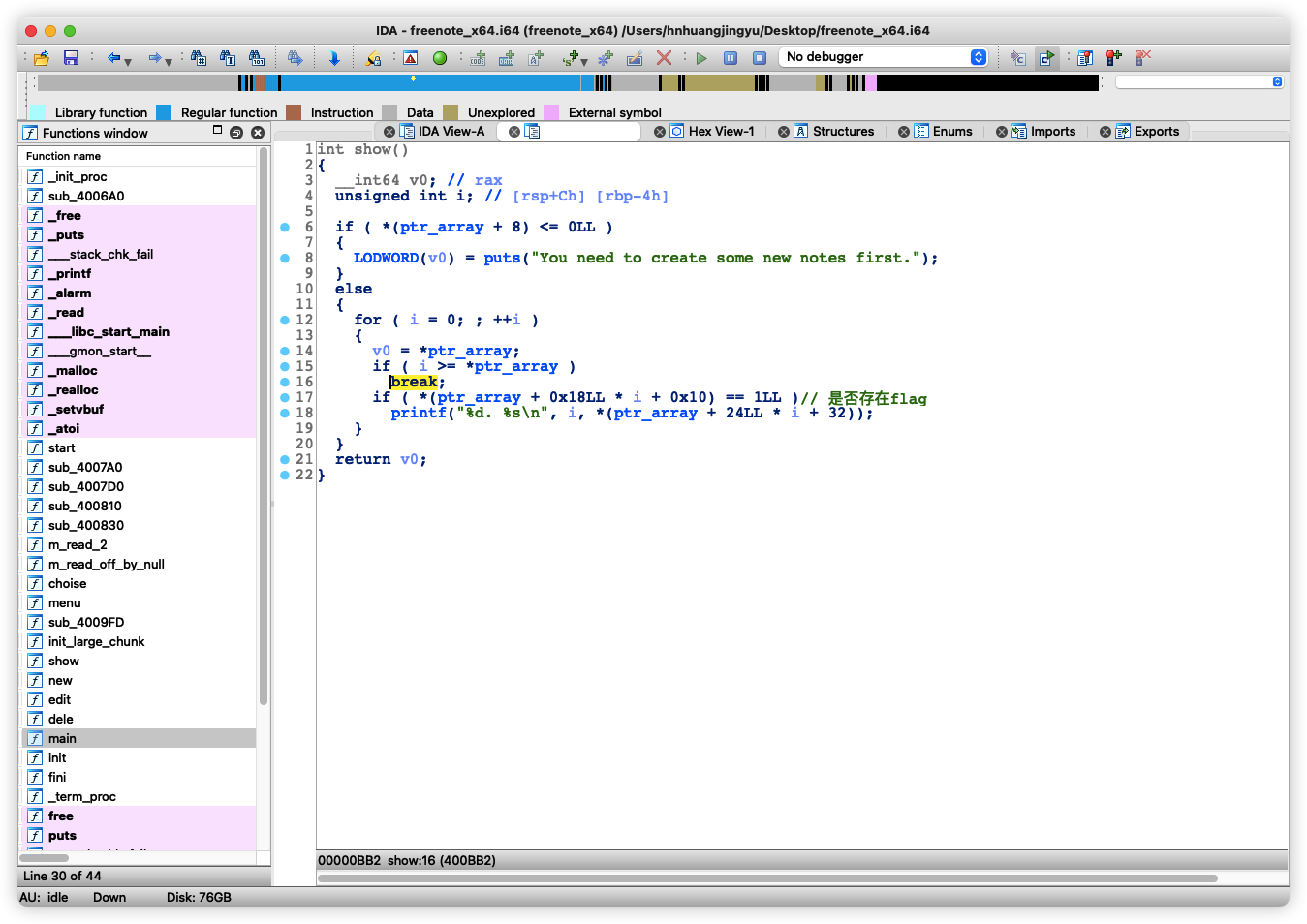The height and width of the screenshot is (924, 1307).
Task: Click the breakpoint dot on line 21
Action: (285, 460)
